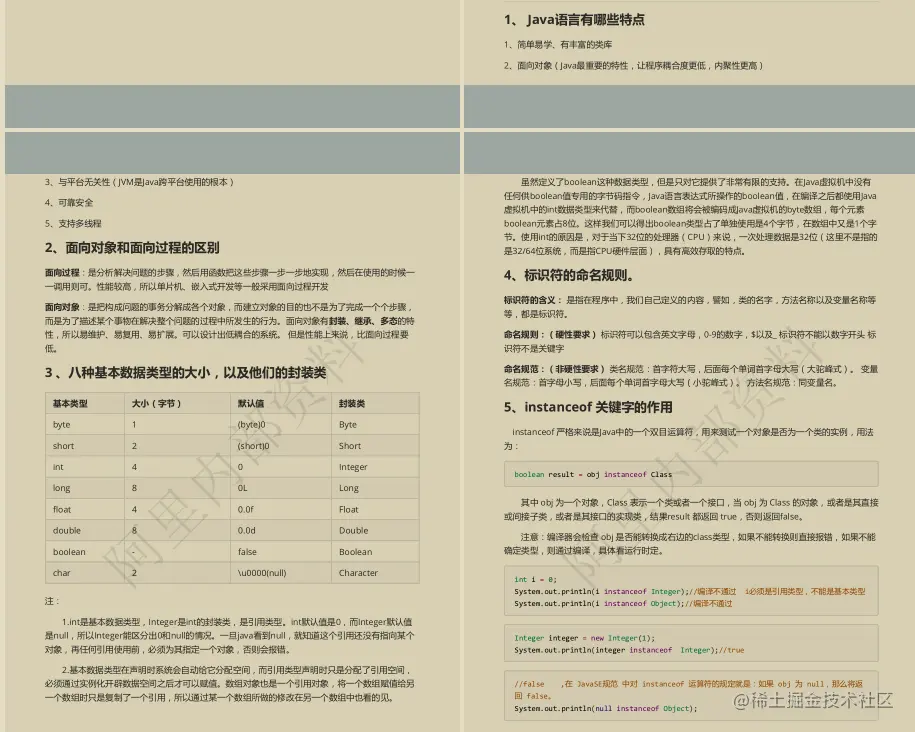Select the wrapper class cell "Long"
Screen dimensions: 915x732
point(348,488)
